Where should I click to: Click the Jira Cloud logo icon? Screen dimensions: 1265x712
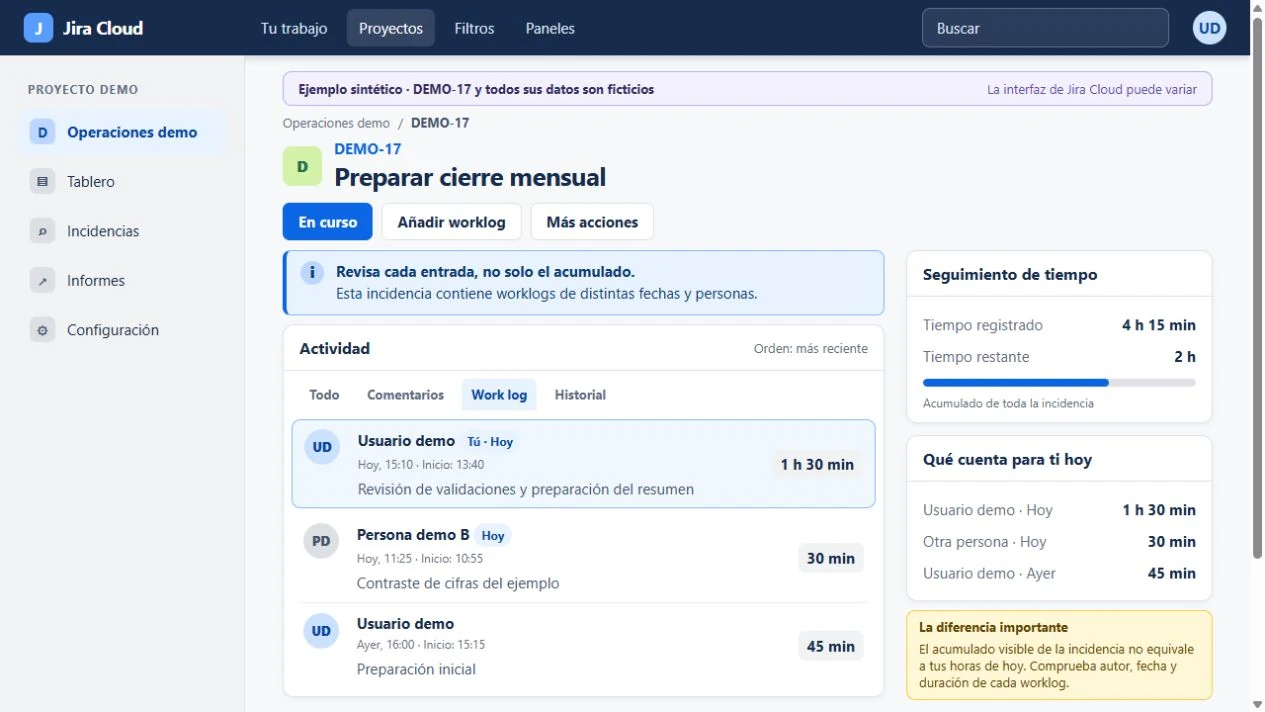click(x=39, y=28)
